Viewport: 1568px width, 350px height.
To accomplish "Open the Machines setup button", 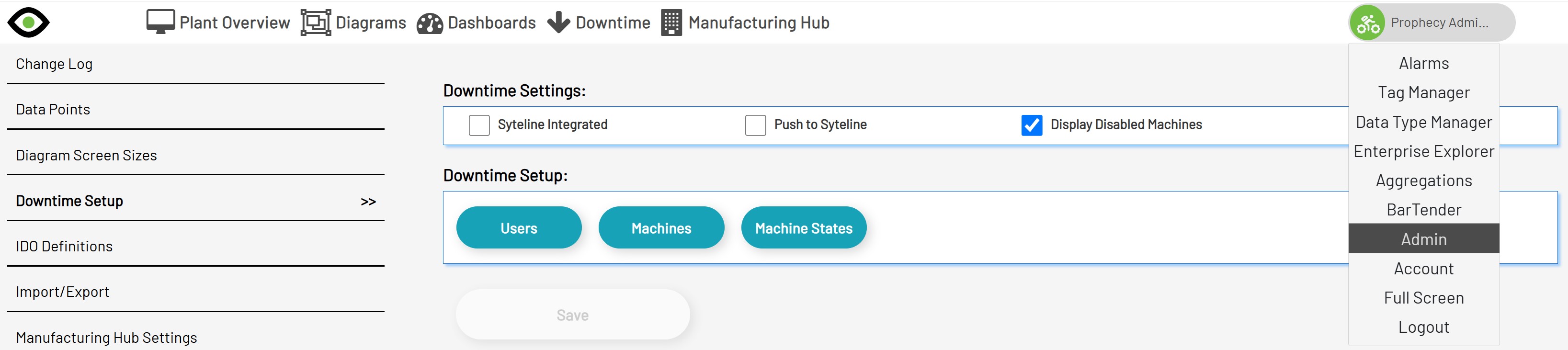I will 661,228.
